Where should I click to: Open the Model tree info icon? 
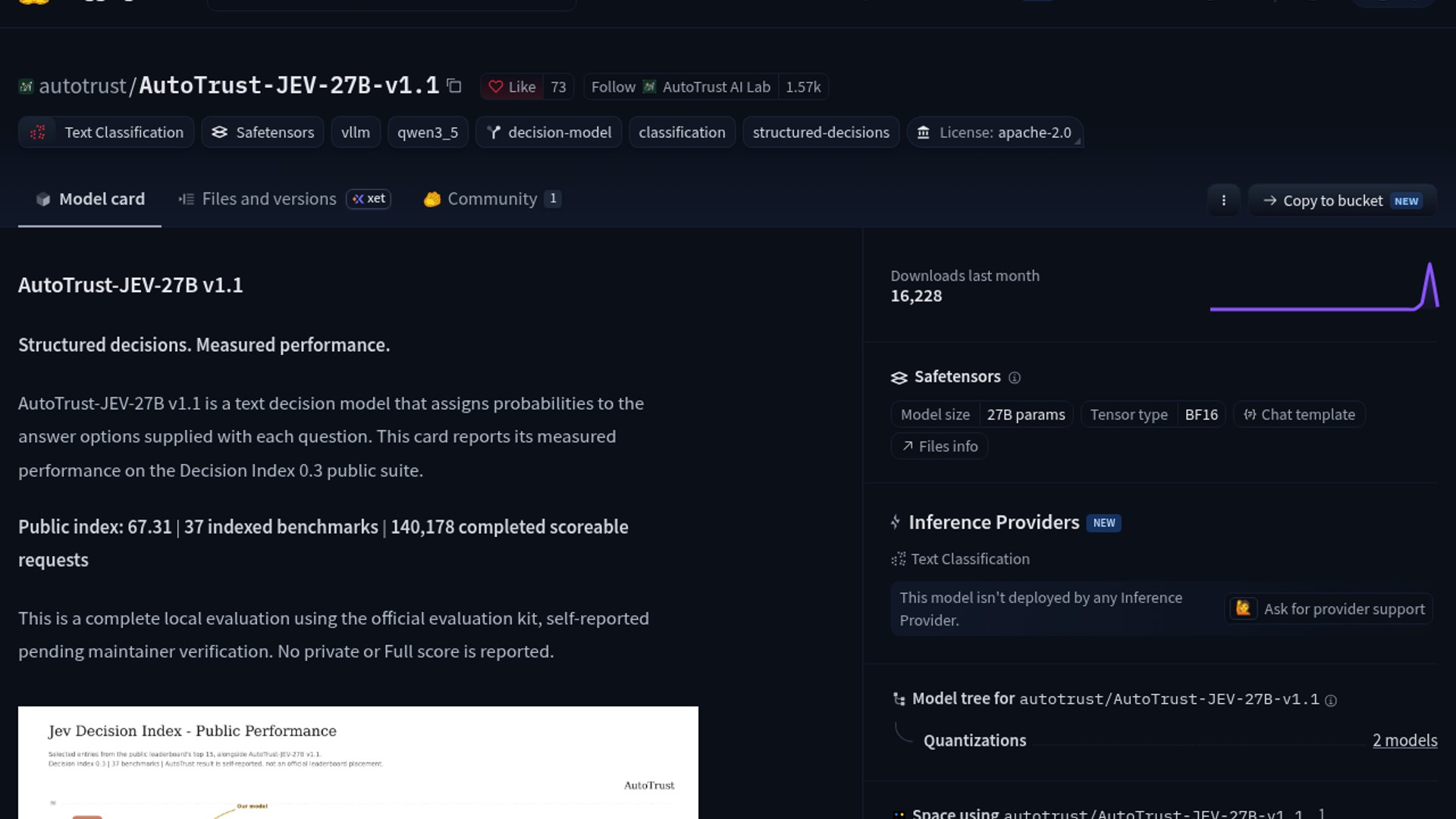point(1331,701)
